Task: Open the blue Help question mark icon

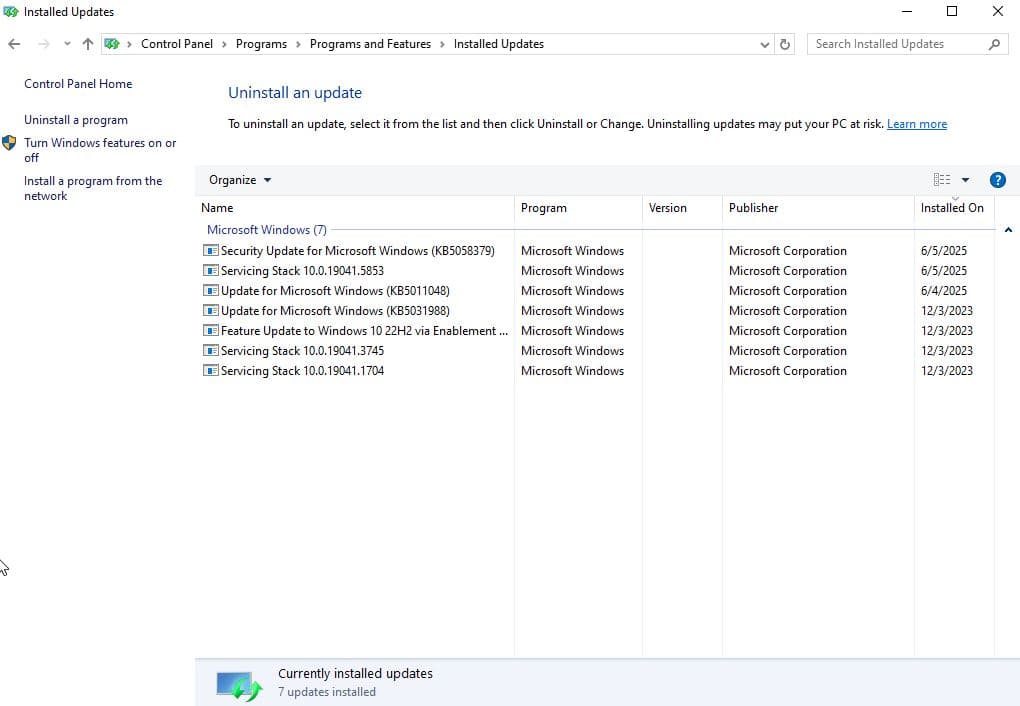Action: [997, 180]
